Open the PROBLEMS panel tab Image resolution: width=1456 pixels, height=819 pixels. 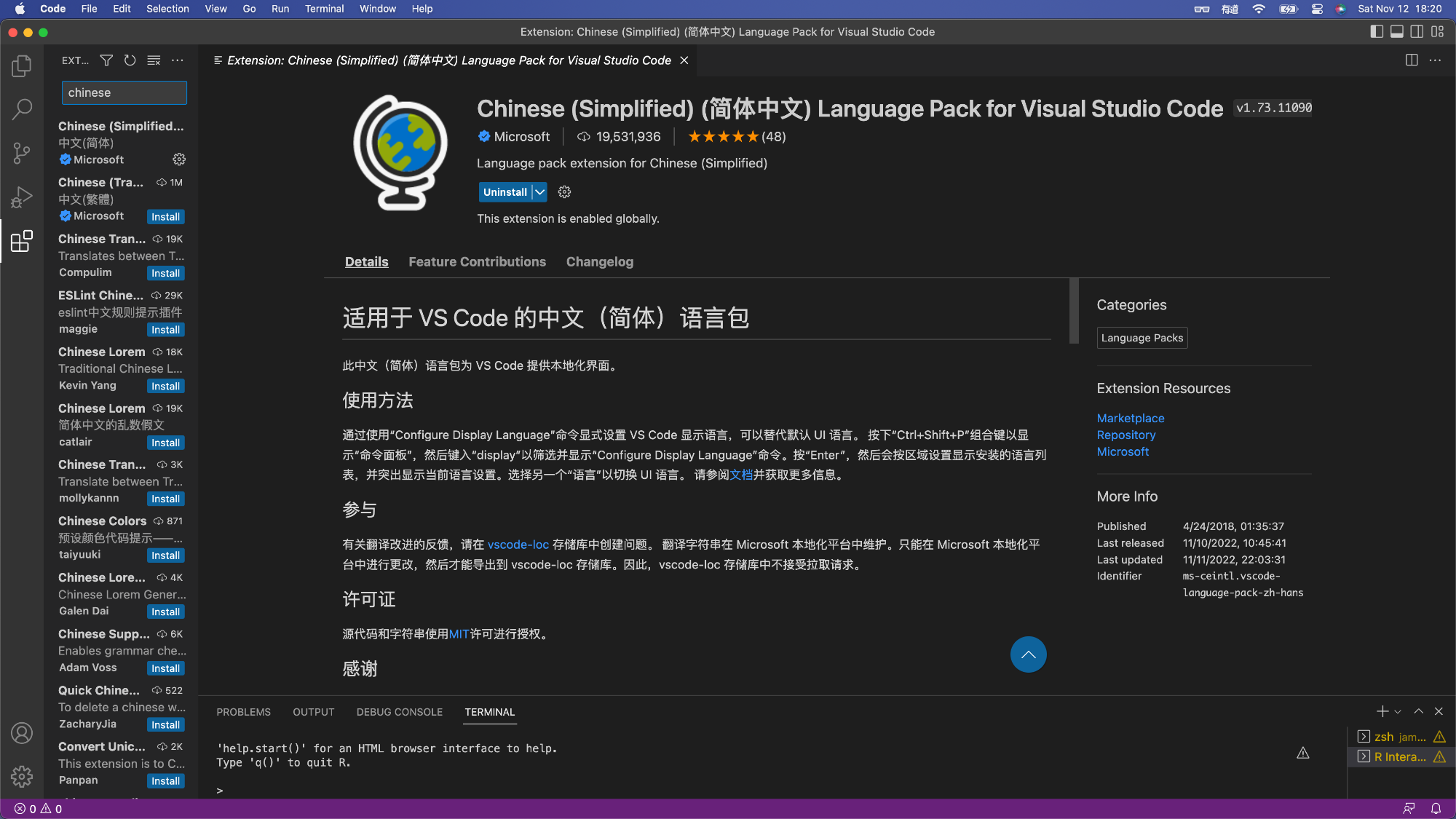click(x=243, y=712)
